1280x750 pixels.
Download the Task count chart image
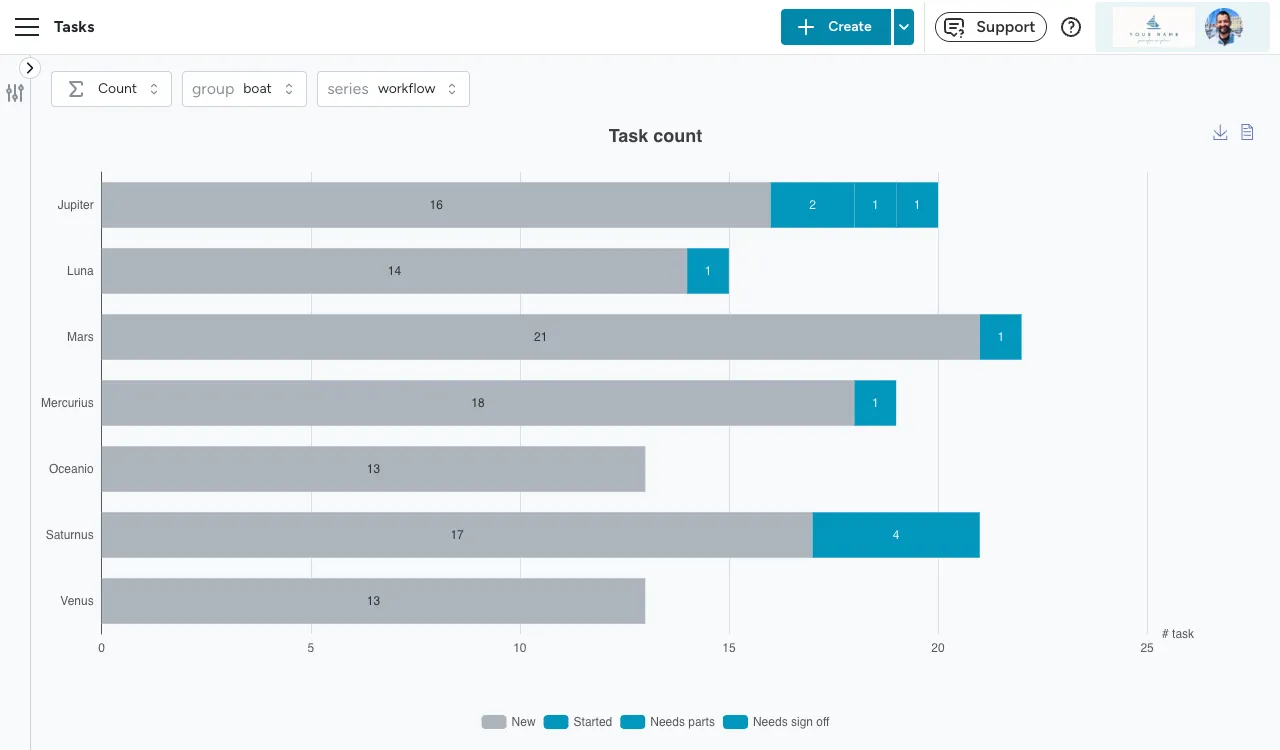[1220, 131]
